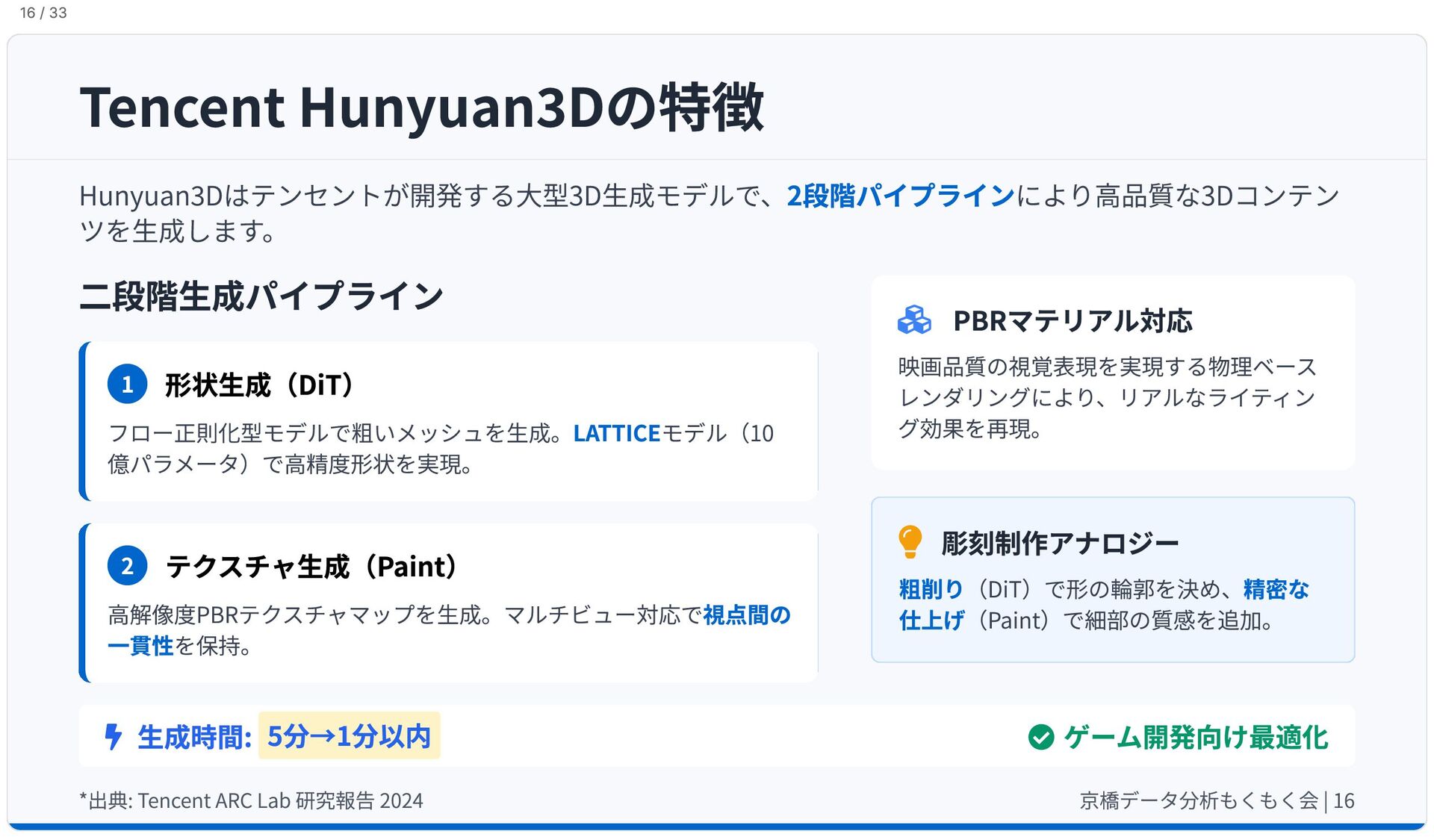Viewport: 1434px width, 840px height.
Task: Click the title Tencent Hunyuan3Dの特徴
Action: click(x=422, y=108)
